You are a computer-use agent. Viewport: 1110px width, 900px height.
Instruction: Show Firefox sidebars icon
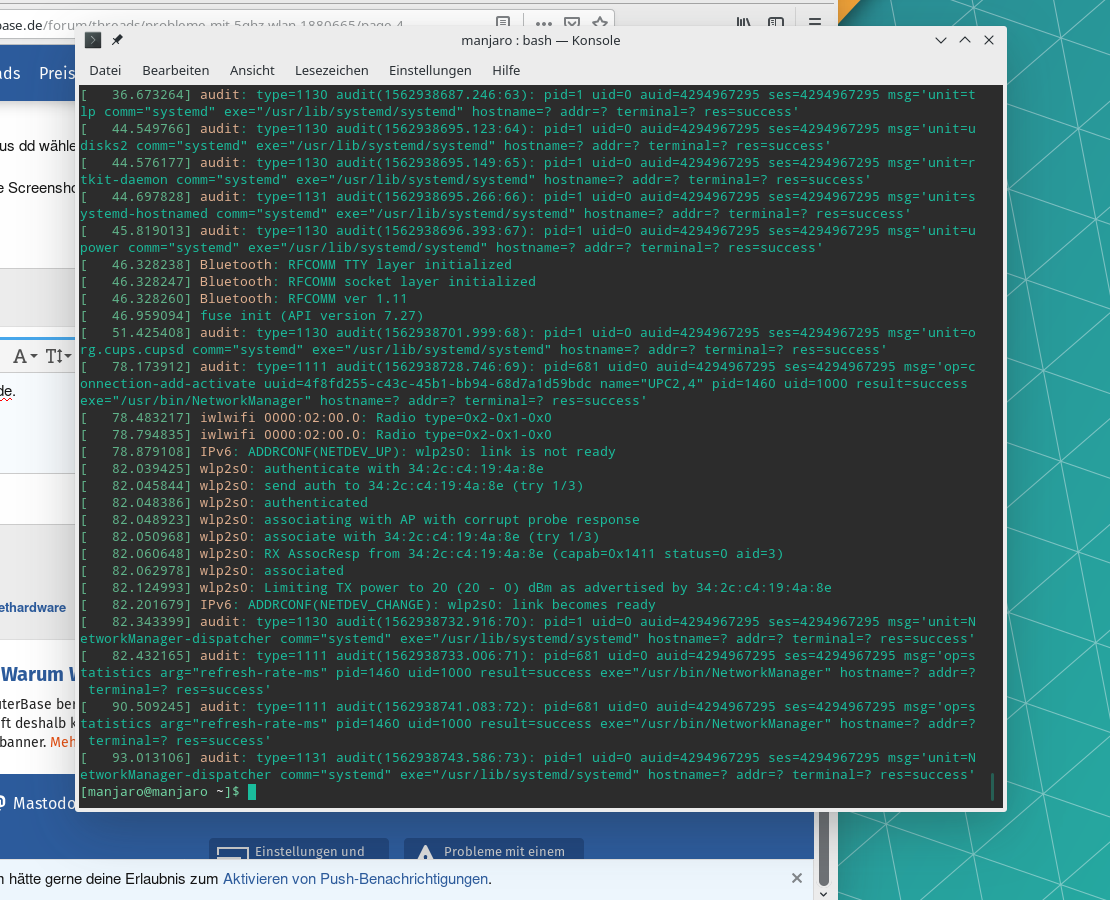pyautogui.click(x=776, y=22)
